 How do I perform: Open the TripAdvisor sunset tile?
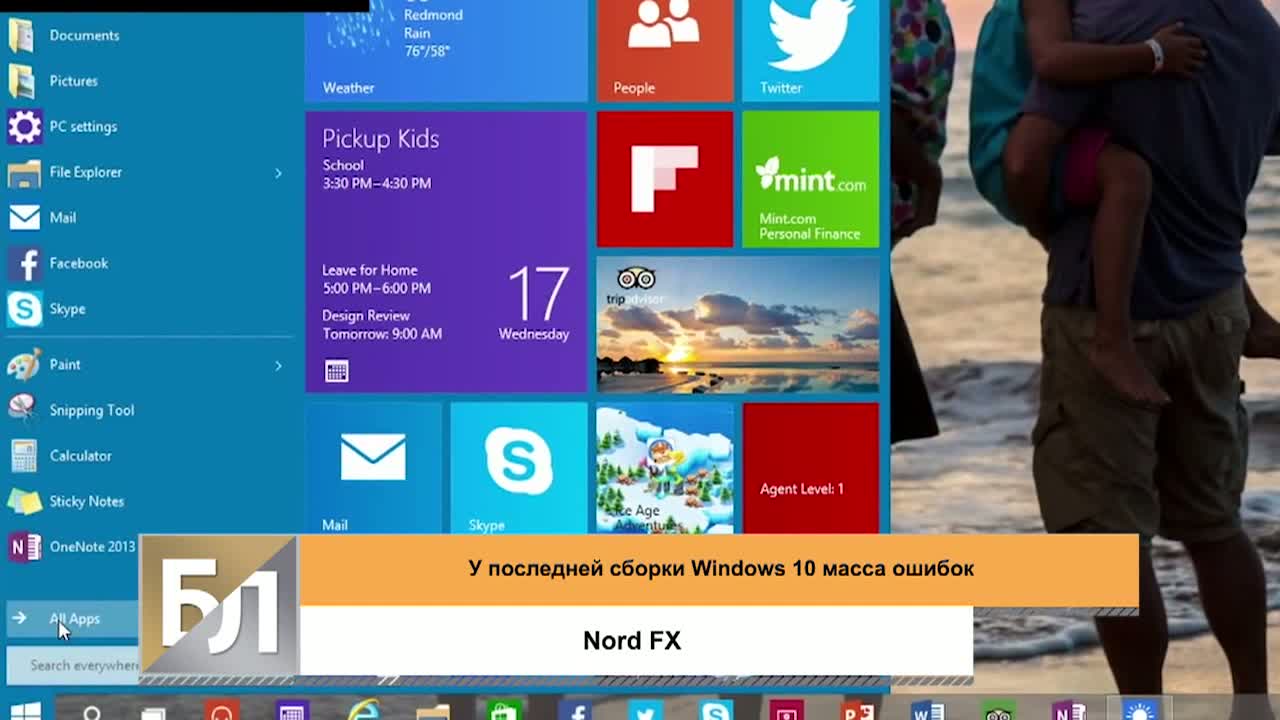point(738,325)
